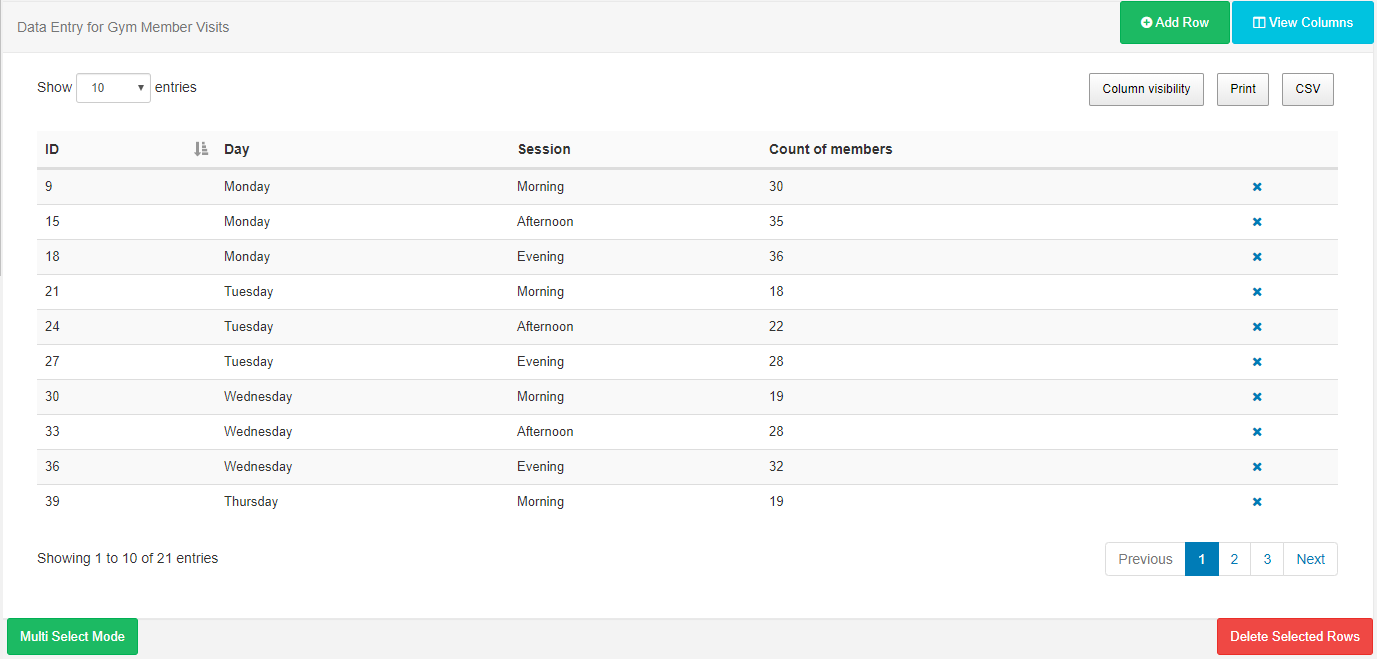Open the Show entries count dropdown

click(x=113, y=88)
